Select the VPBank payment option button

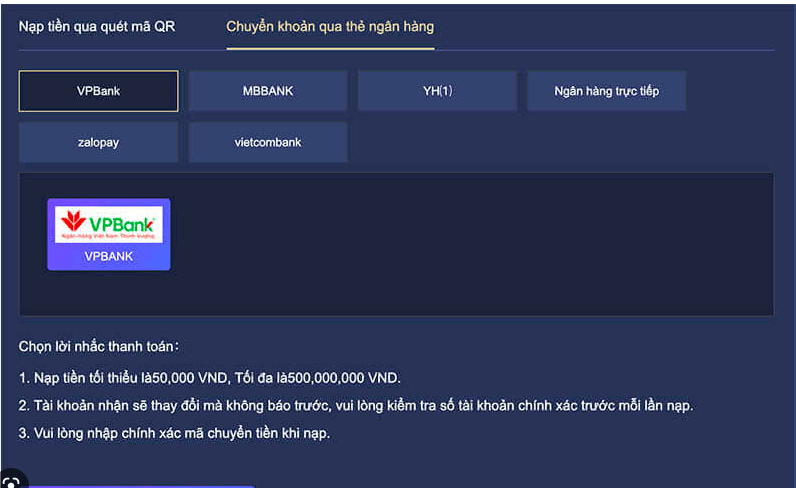point(98,91)
